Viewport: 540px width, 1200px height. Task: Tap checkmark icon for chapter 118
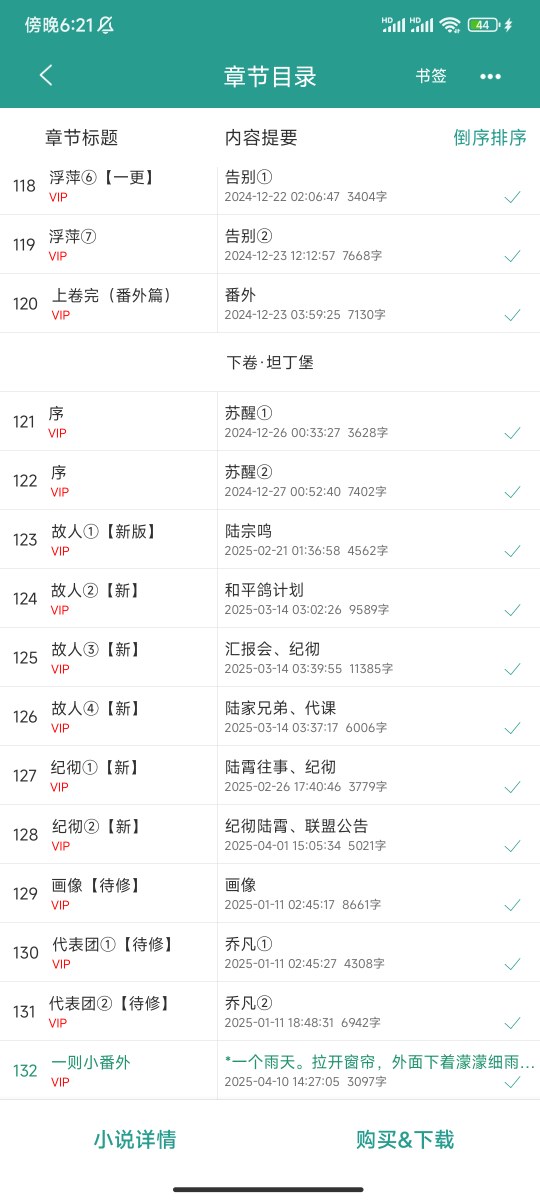(512, 197)
